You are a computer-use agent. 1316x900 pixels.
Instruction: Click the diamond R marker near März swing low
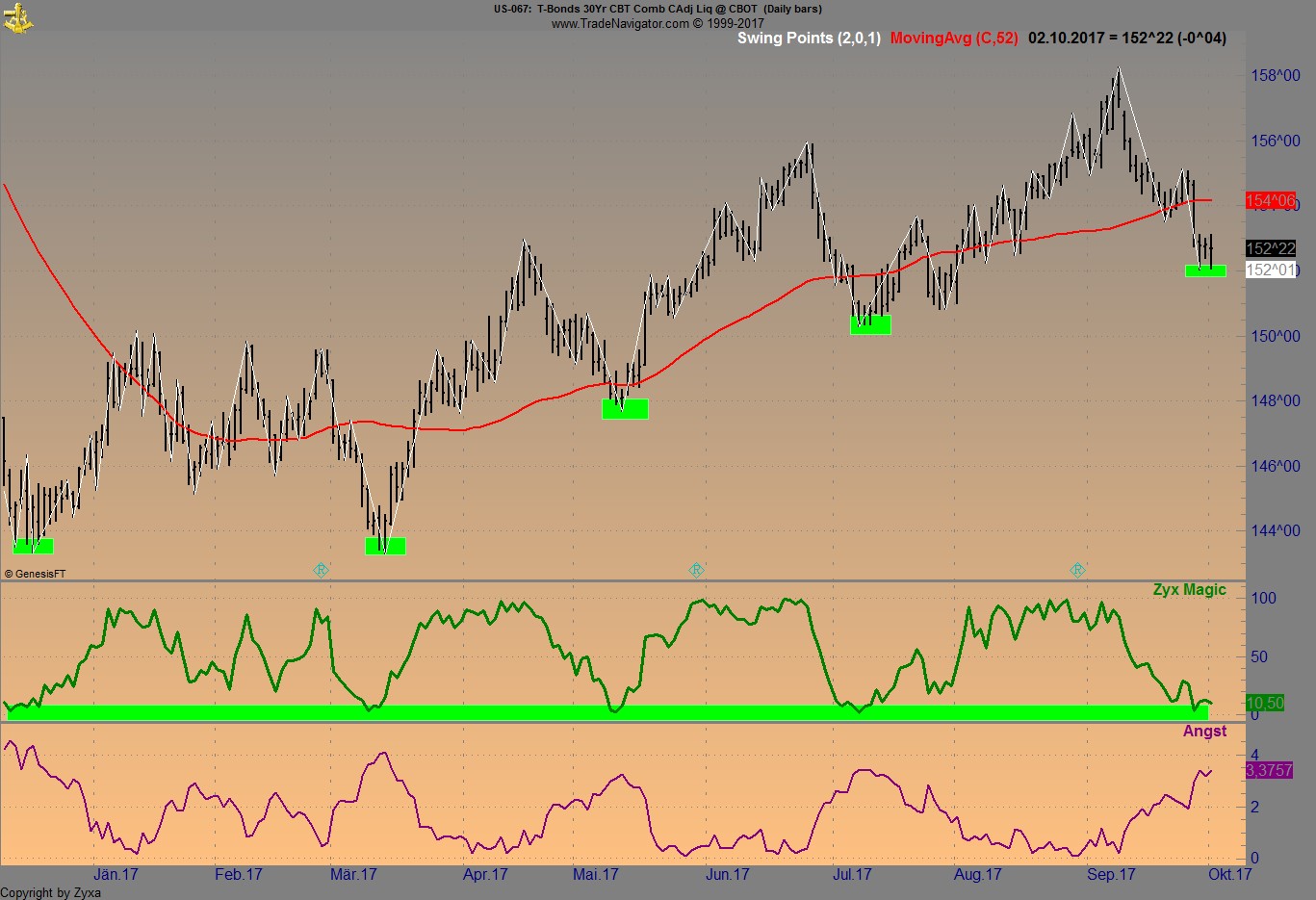[321, 570]
